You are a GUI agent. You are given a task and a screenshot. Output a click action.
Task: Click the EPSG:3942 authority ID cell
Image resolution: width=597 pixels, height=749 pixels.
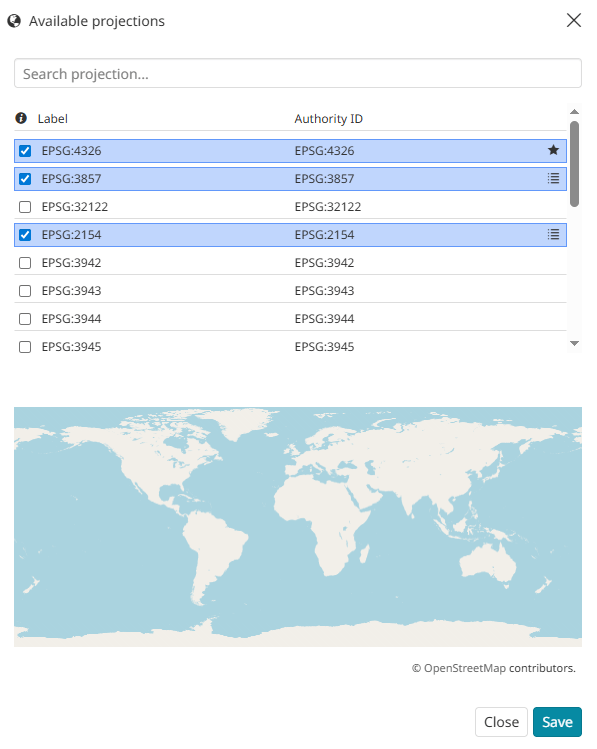coord(324,263)
